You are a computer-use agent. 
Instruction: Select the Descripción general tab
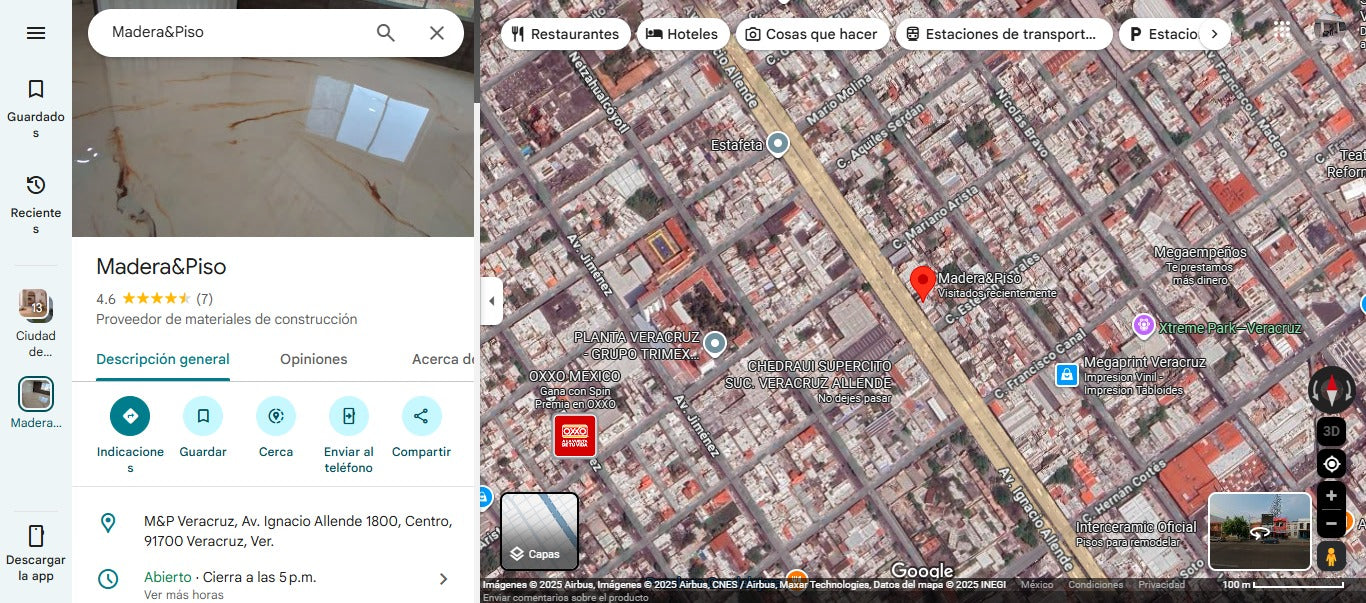pos(163,359)
